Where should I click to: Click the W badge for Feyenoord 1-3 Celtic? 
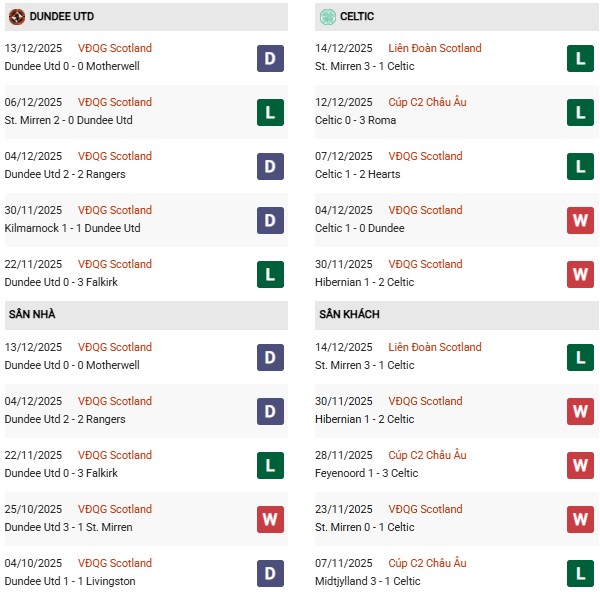pyautogui.click(x=580, y=465)
